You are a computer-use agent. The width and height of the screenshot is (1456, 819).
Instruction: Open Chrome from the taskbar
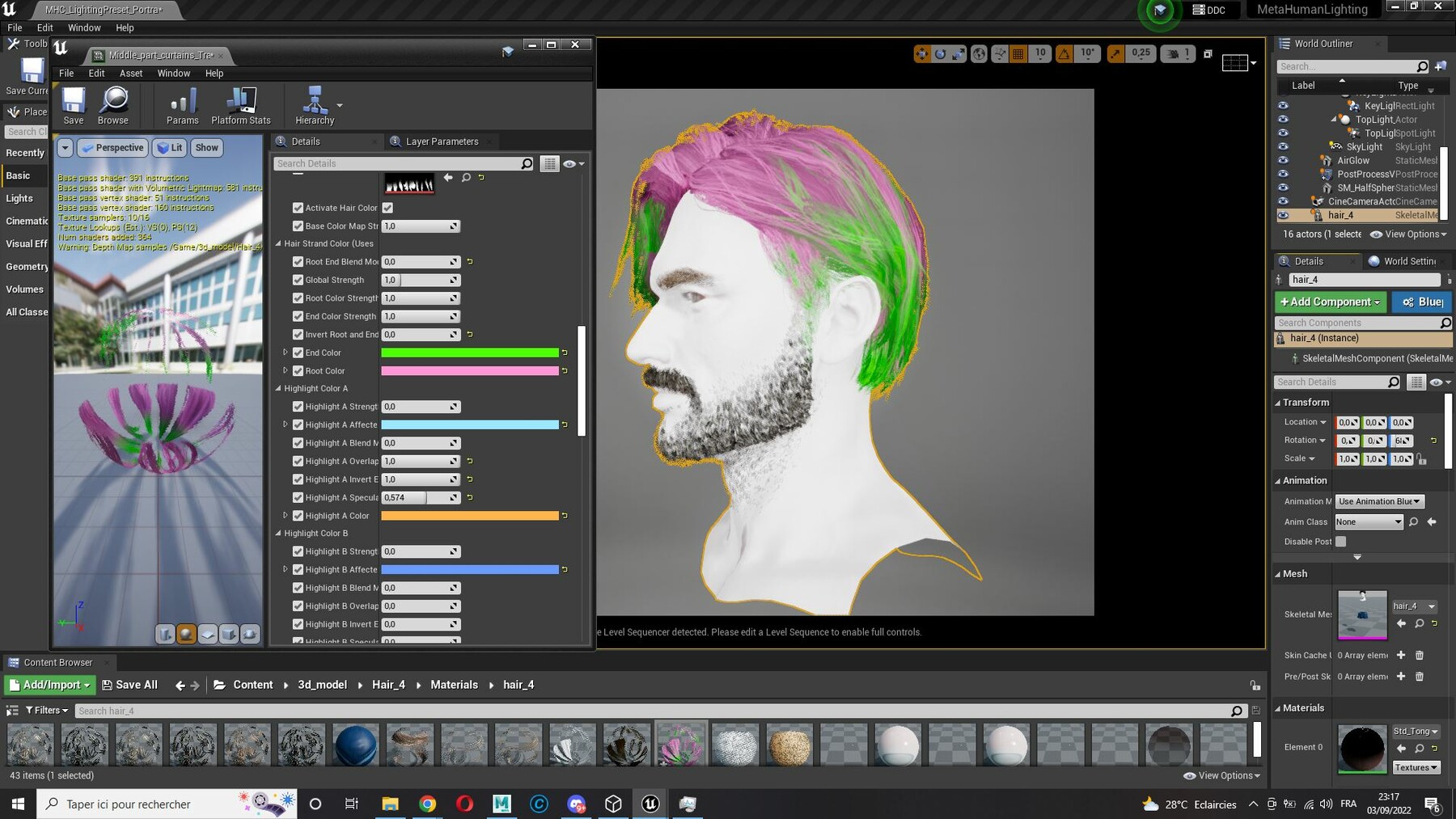[x=428, y=804]
